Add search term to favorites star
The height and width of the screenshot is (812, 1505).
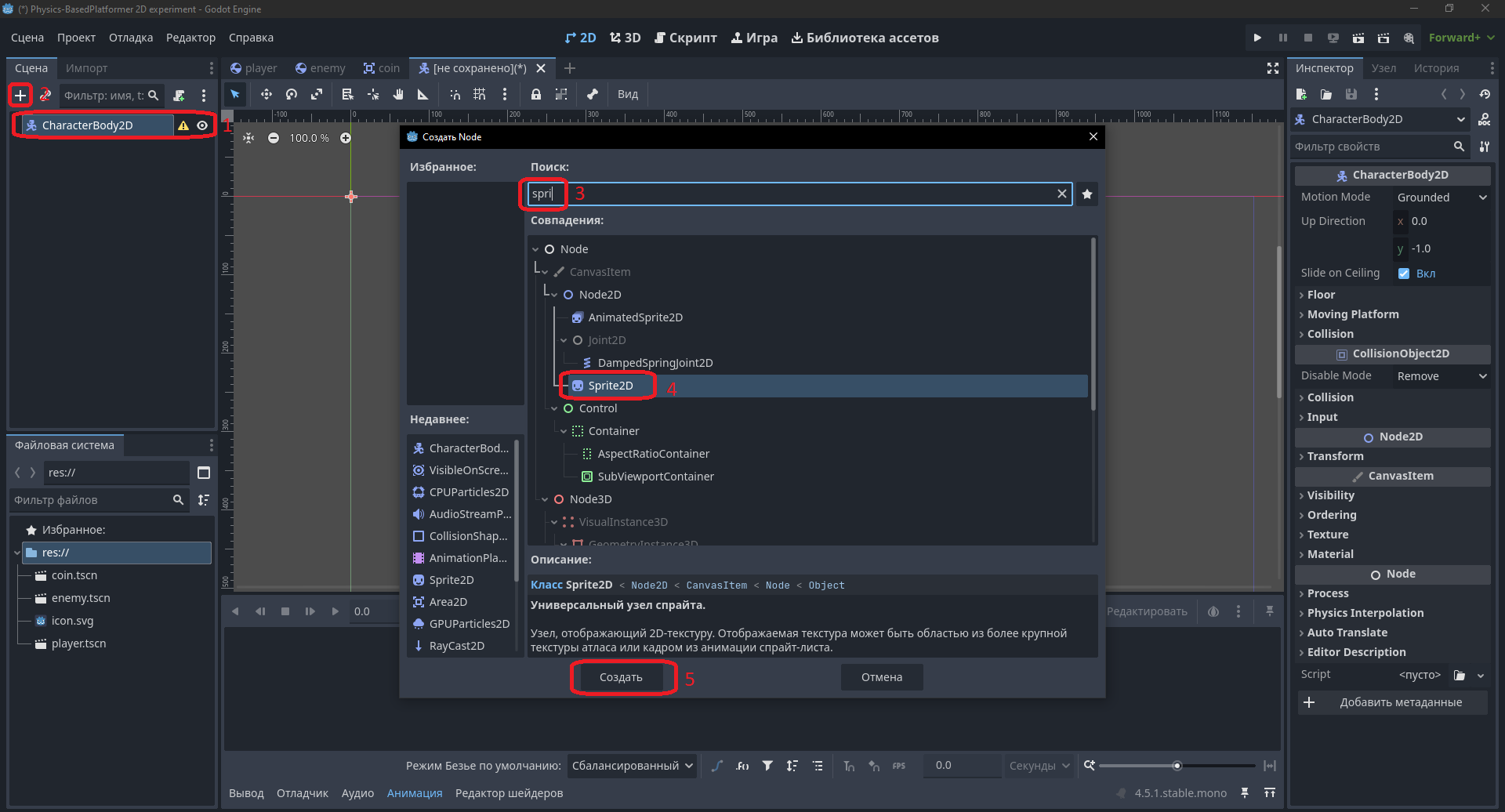pyautogui.click(x=1087, y=194)
